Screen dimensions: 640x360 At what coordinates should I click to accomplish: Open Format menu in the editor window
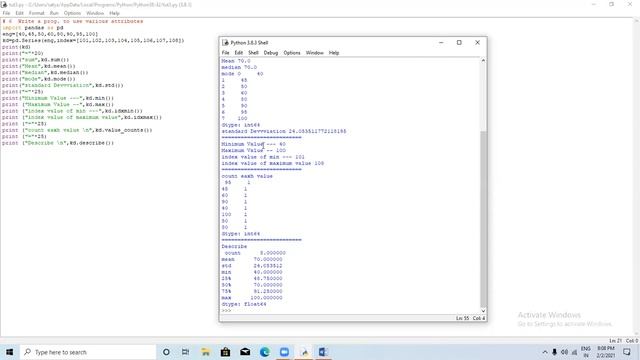tap(36, 13)
